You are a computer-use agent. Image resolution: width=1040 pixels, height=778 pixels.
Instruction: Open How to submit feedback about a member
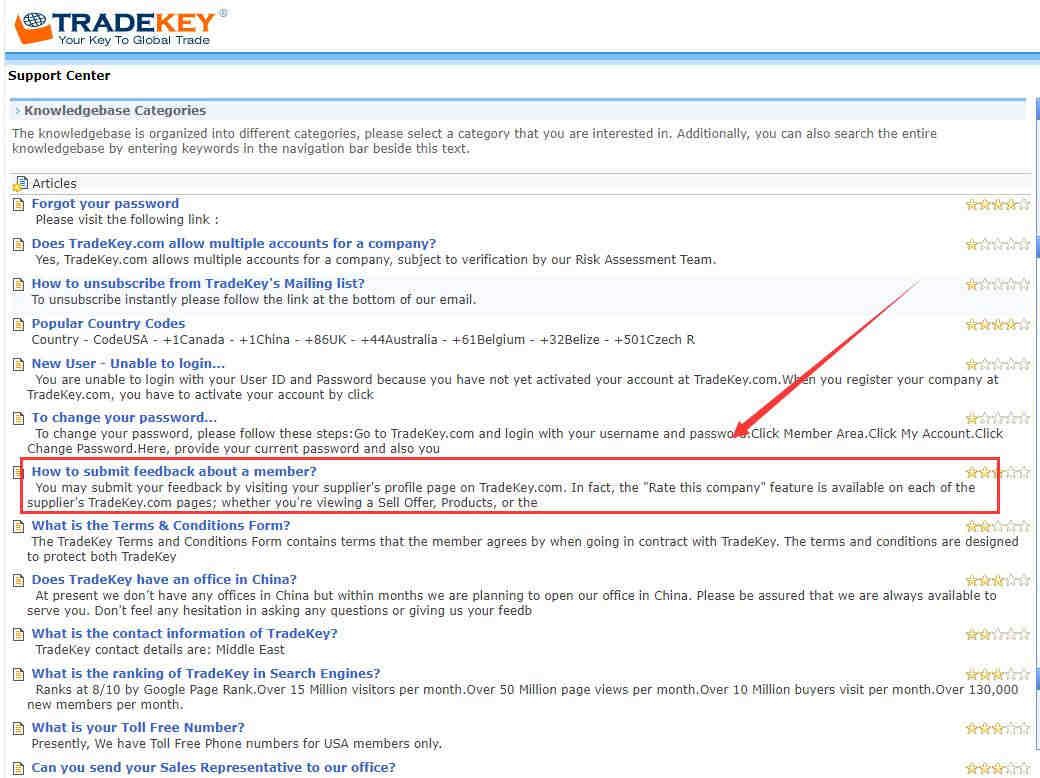[x=174, y=472]
